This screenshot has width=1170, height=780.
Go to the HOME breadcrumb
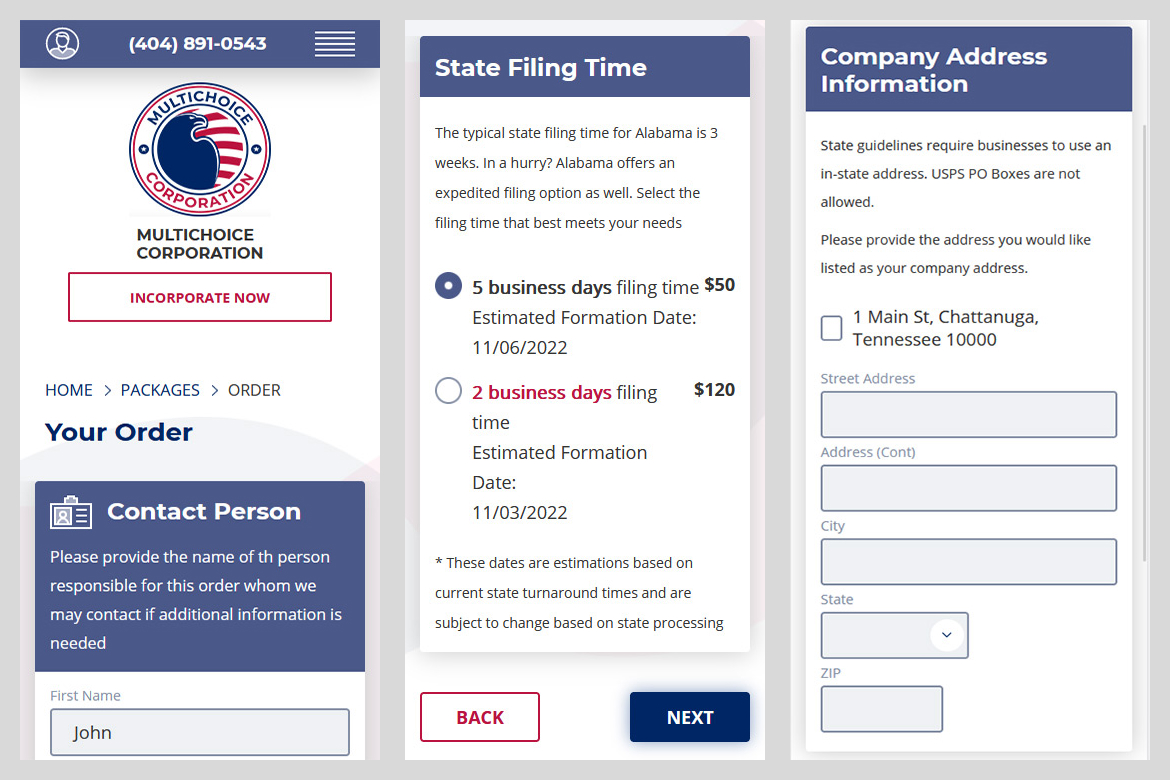pos(69,390)
